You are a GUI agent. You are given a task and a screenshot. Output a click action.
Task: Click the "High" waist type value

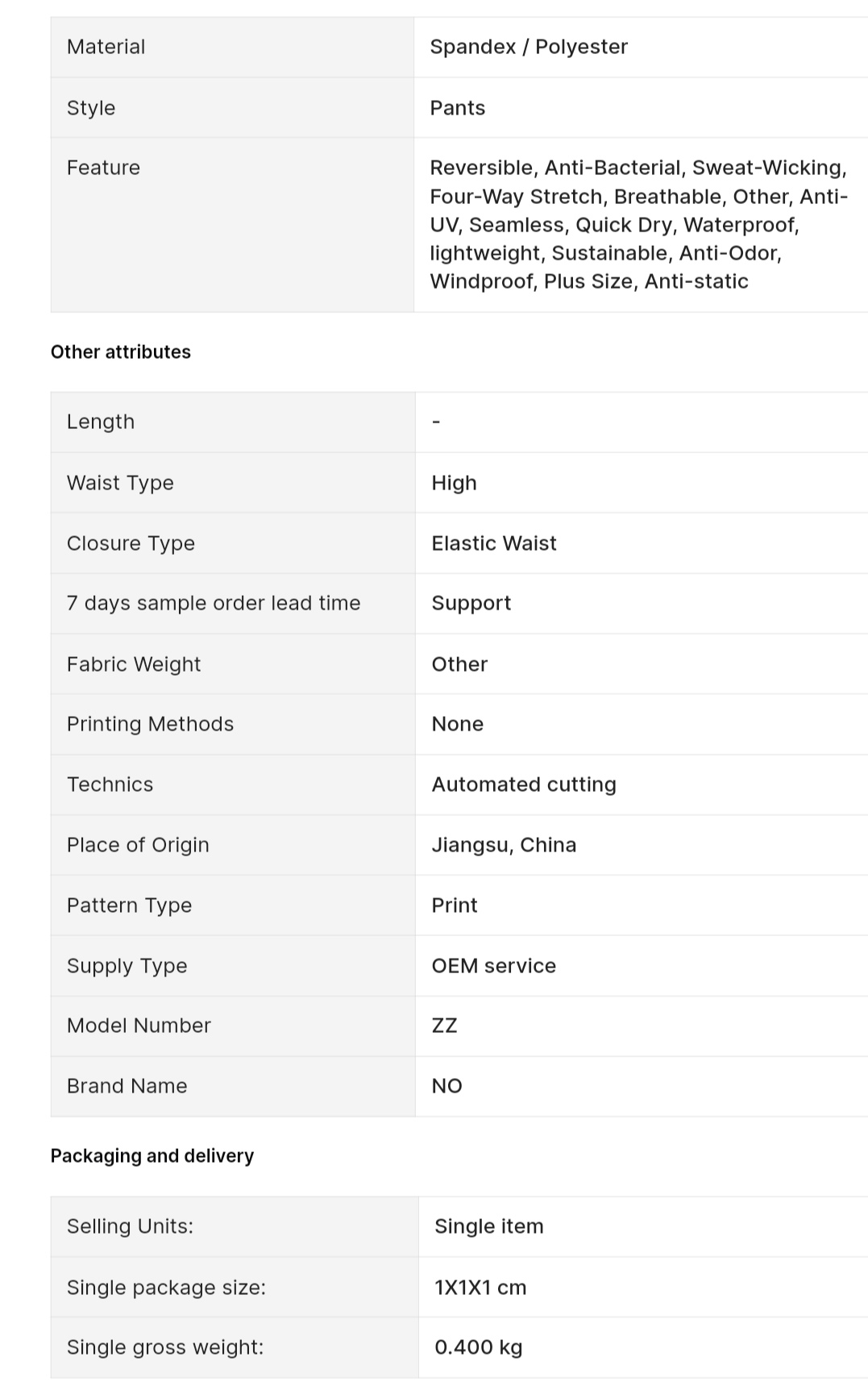pyautogui.click(x=455, y=483)
